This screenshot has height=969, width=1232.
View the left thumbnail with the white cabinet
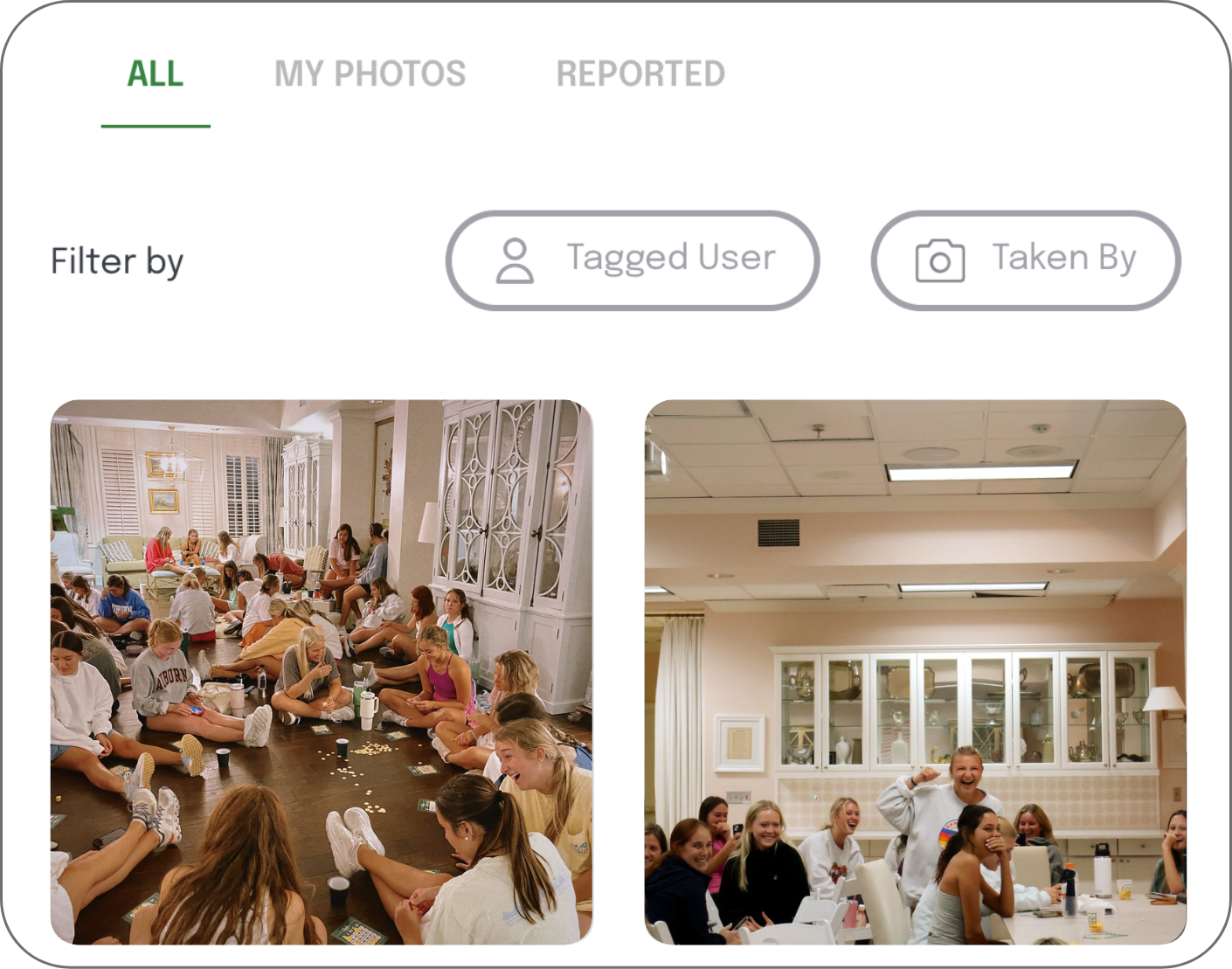(x=322, y=672)
